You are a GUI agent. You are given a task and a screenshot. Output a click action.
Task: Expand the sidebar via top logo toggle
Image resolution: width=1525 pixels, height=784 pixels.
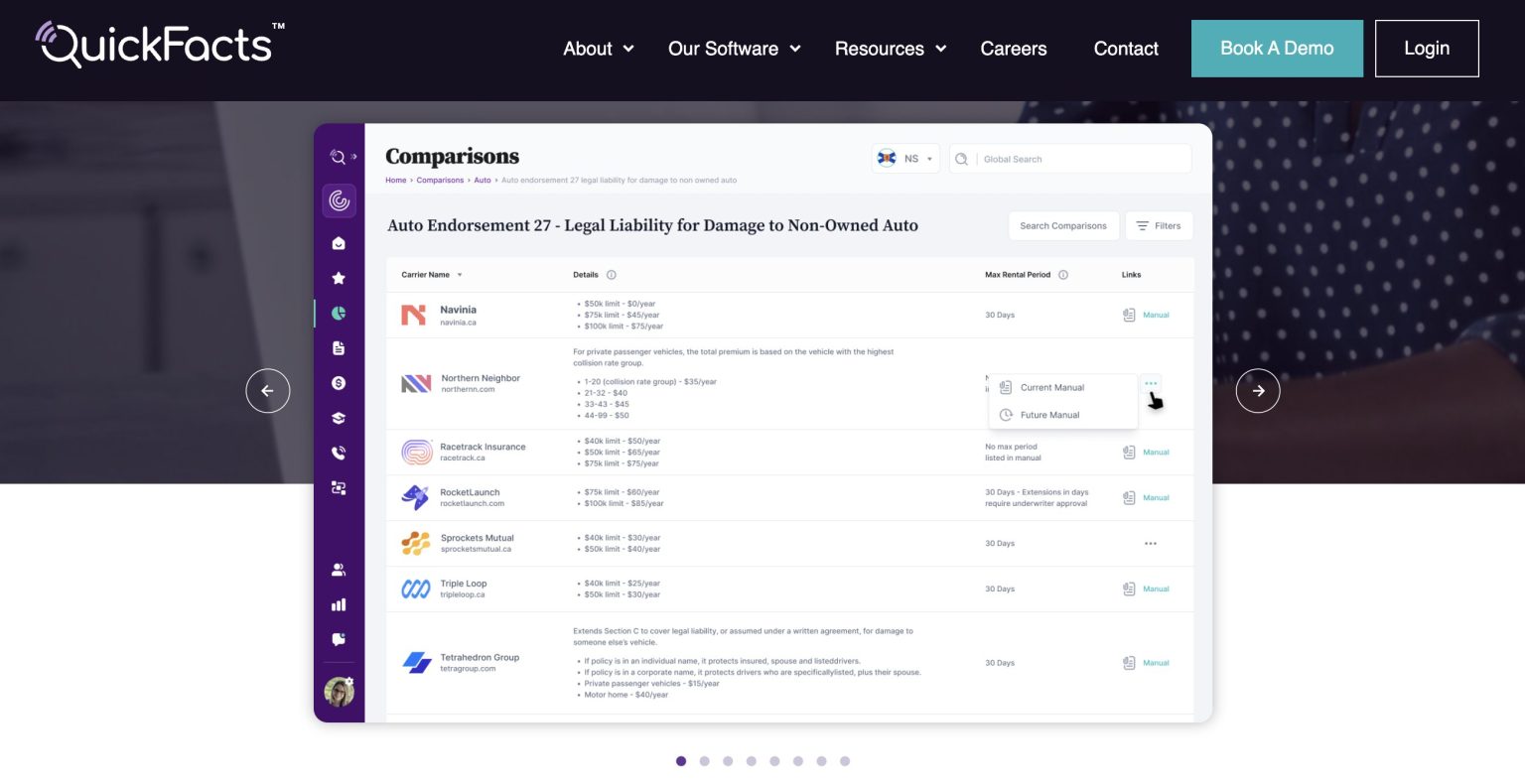(343, 157)
